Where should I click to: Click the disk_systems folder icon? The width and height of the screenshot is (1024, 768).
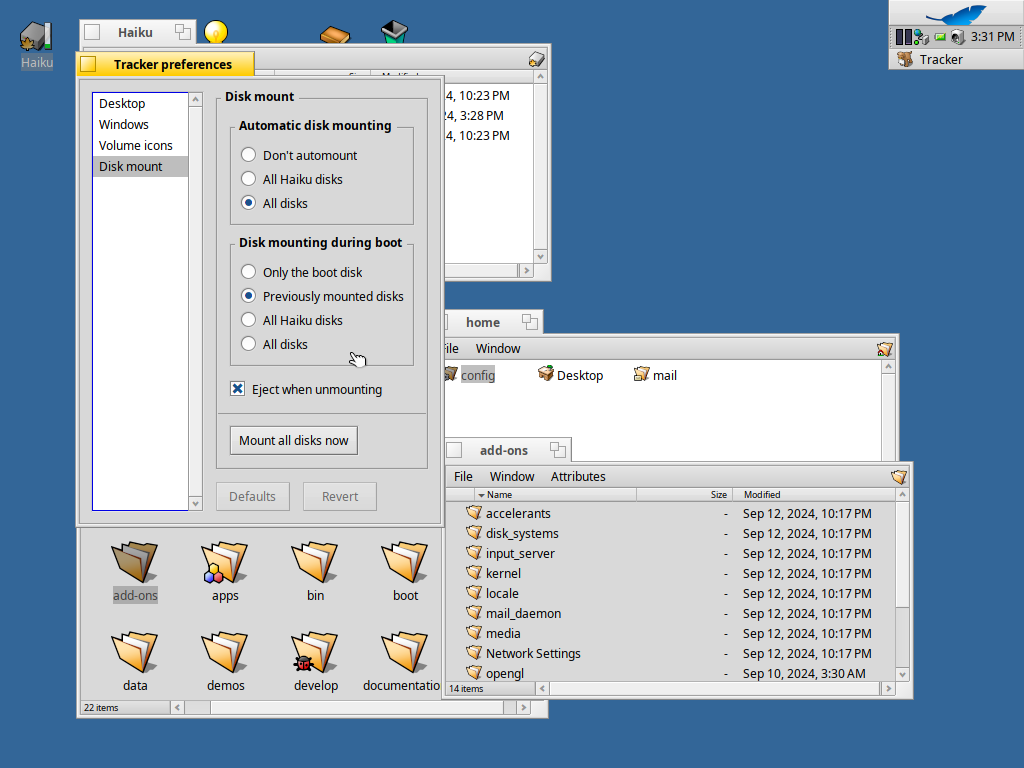[474, 533]
